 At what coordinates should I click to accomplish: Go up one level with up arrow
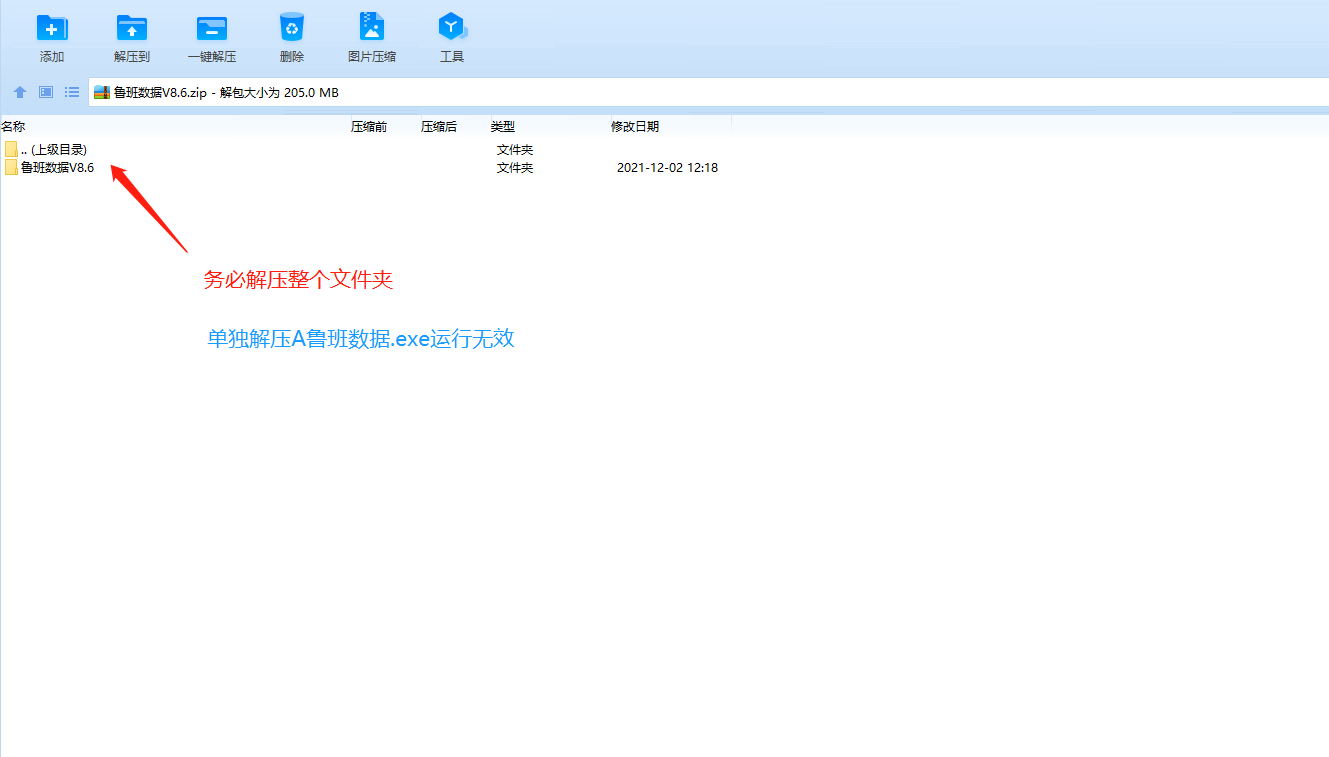(x=20, y=92)
